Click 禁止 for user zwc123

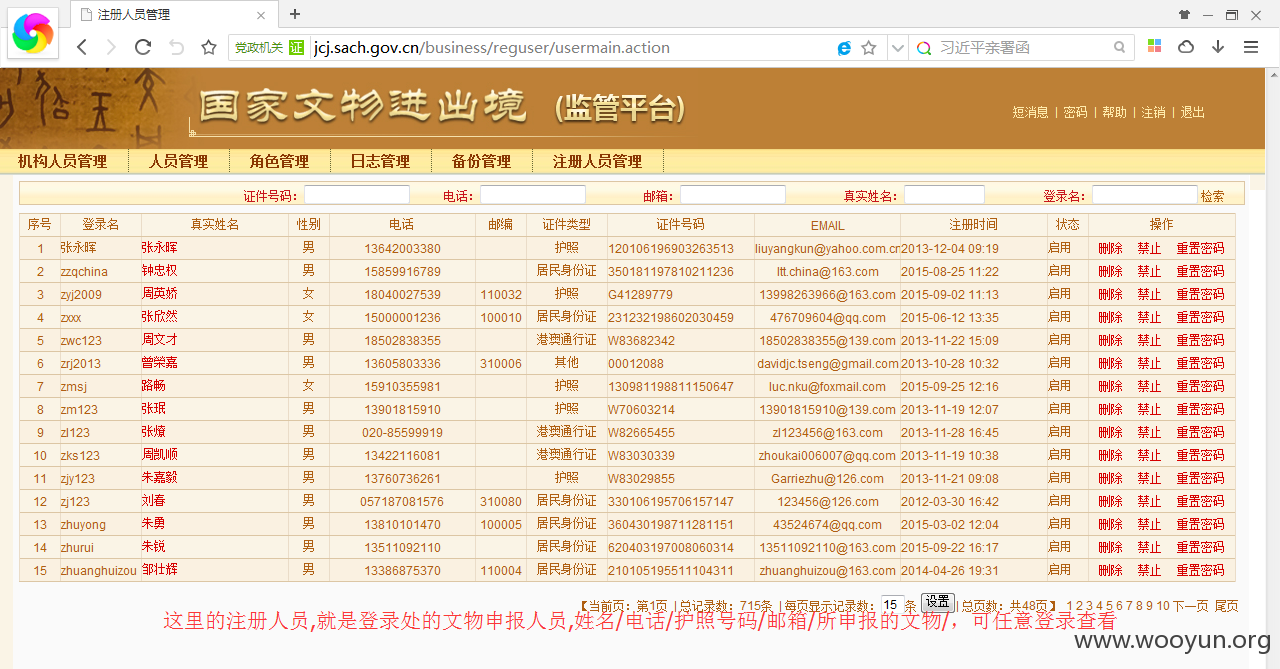(x=1149, y=340)
